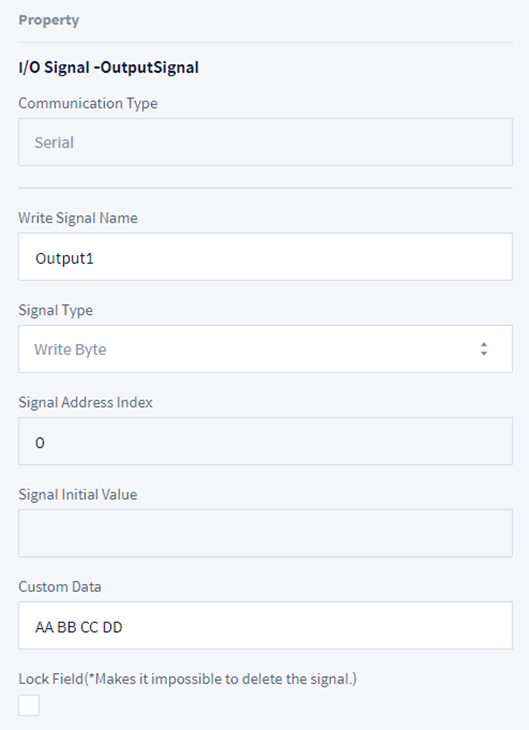This screenshot has height=730, width=529.
Task: Click the empty Signal Initial Value field
Action: coord(265,534)
